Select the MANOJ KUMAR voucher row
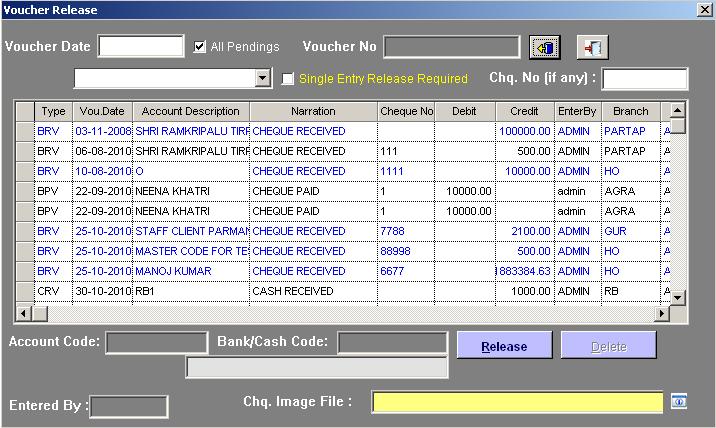Image resolution: width=716 pixels, height=428 pixels. (x=190, y=271)
